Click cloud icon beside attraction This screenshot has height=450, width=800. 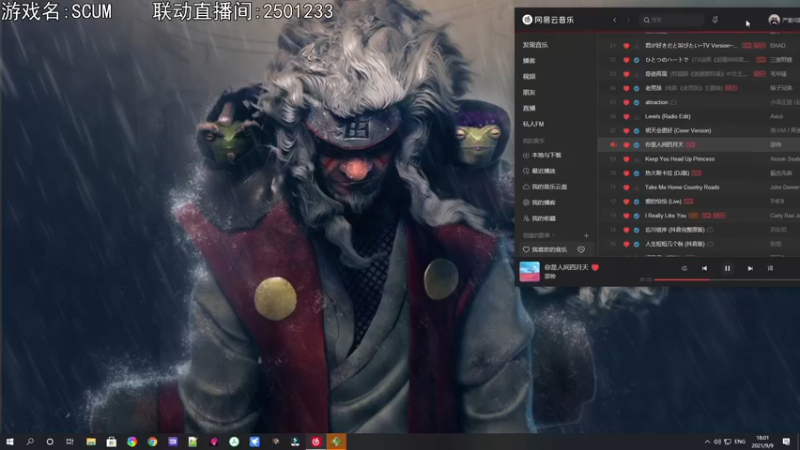point(673,102)
